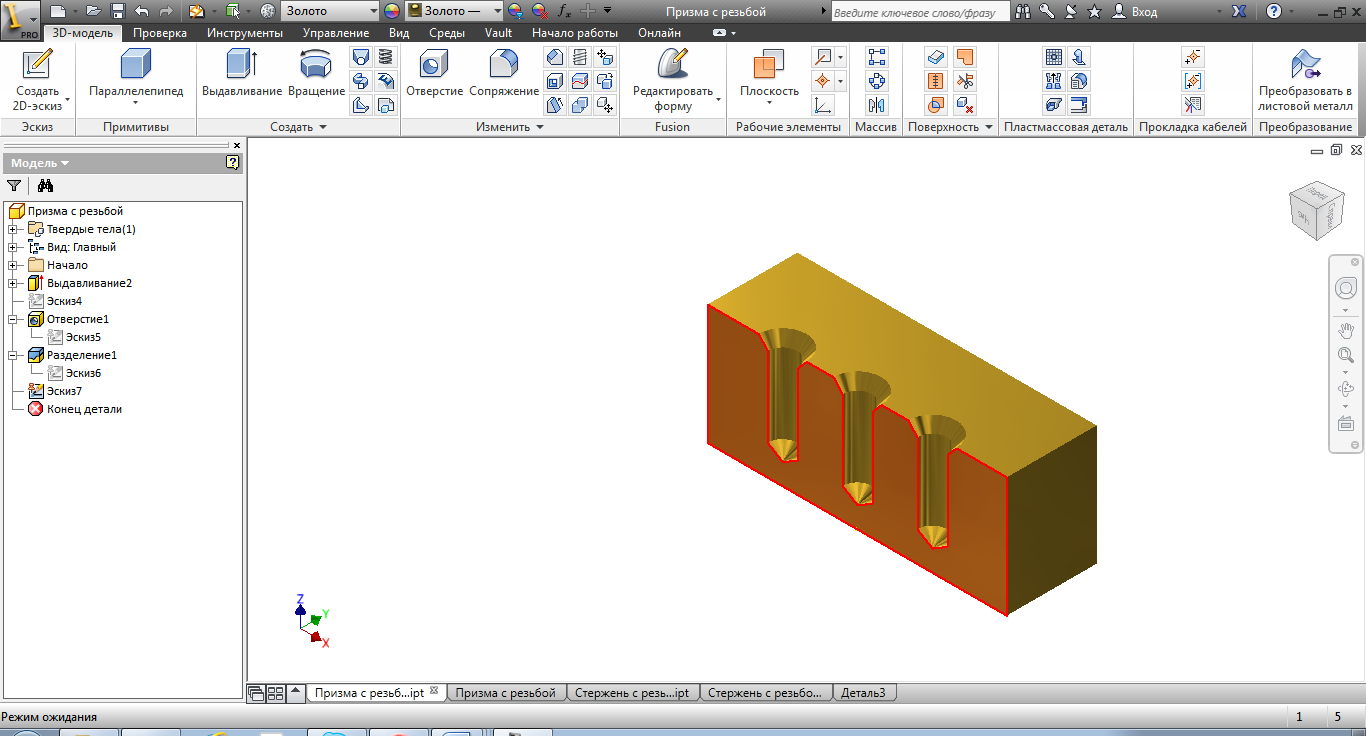Activate the Отверстие hole tool

coord(434,74)
